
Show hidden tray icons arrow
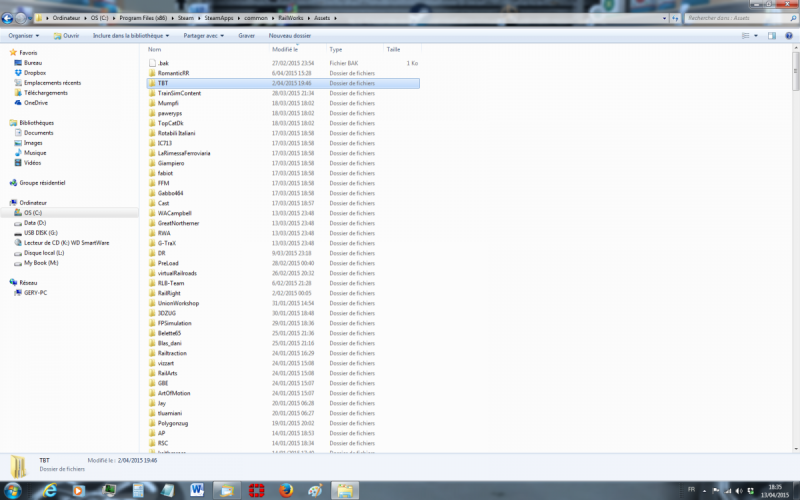(705, 490)
